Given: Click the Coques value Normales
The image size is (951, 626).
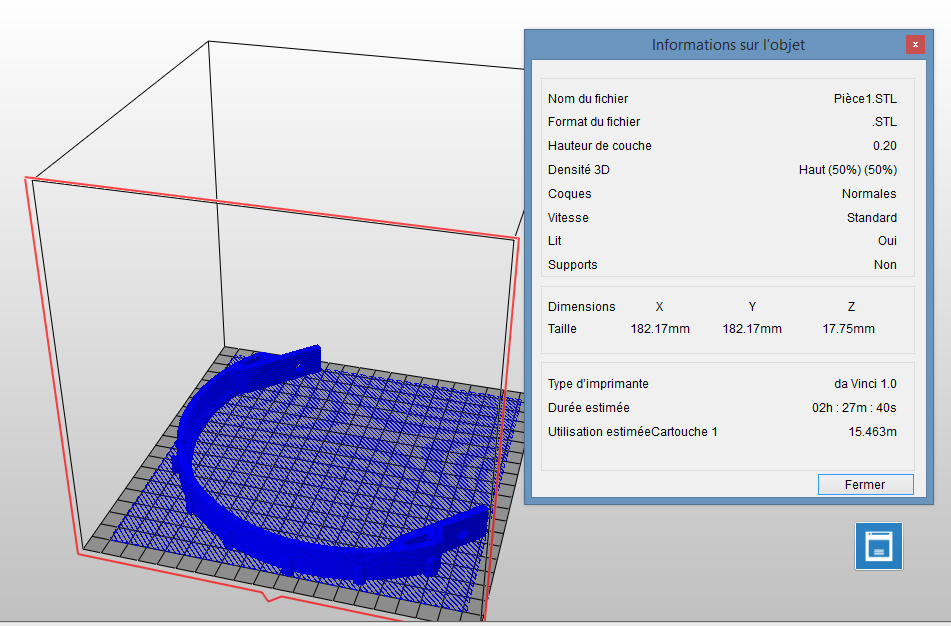Looking at the screenshot, I should tap(869, 194).
